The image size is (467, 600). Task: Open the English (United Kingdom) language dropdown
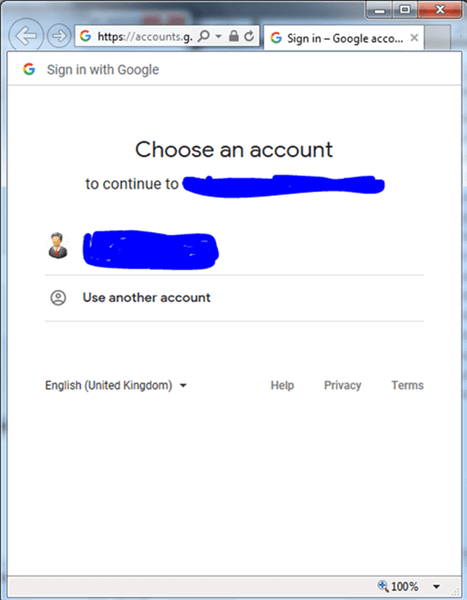(116, 385)
